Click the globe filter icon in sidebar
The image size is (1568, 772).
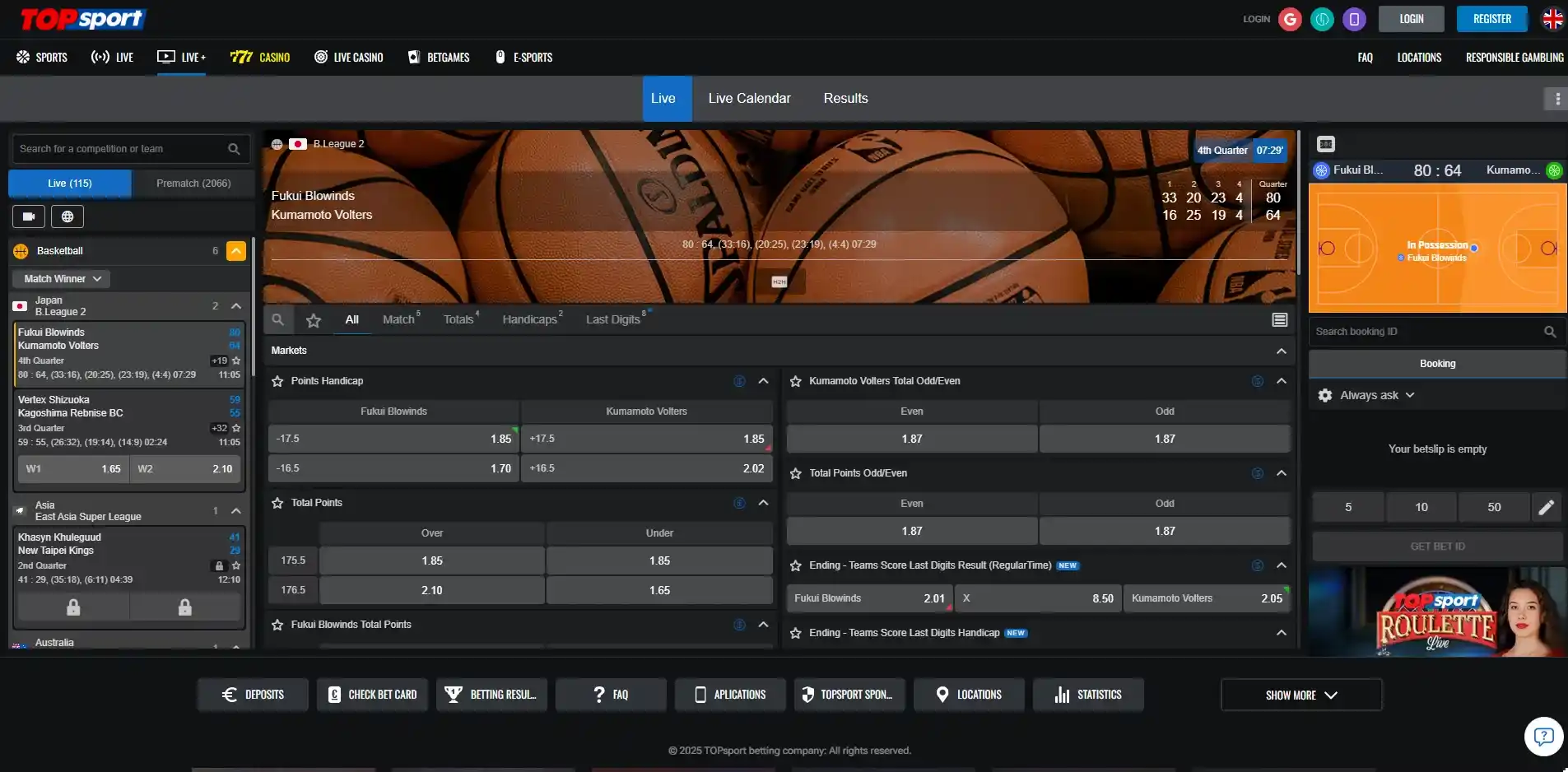[67, 216]
